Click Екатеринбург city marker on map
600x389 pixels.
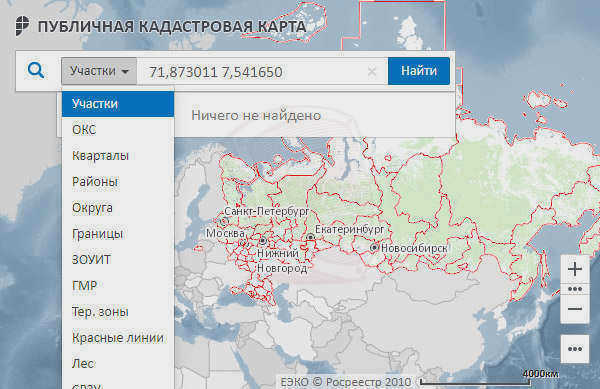pyautogui.click(x=311, y=238)
